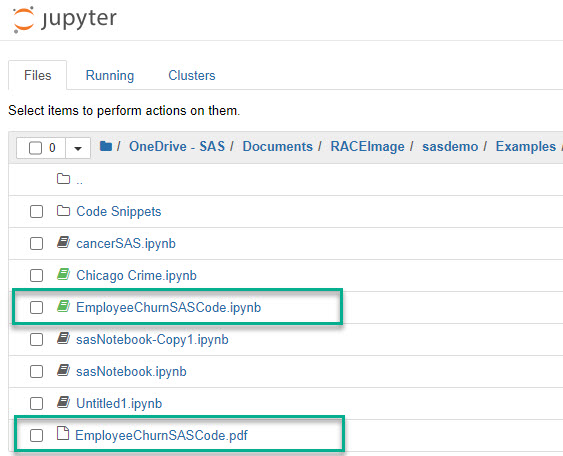Select the sasNotebook.ipynb checkbox
The height and width of the screenshot is (456, 563).
click(x=36, y=371)
